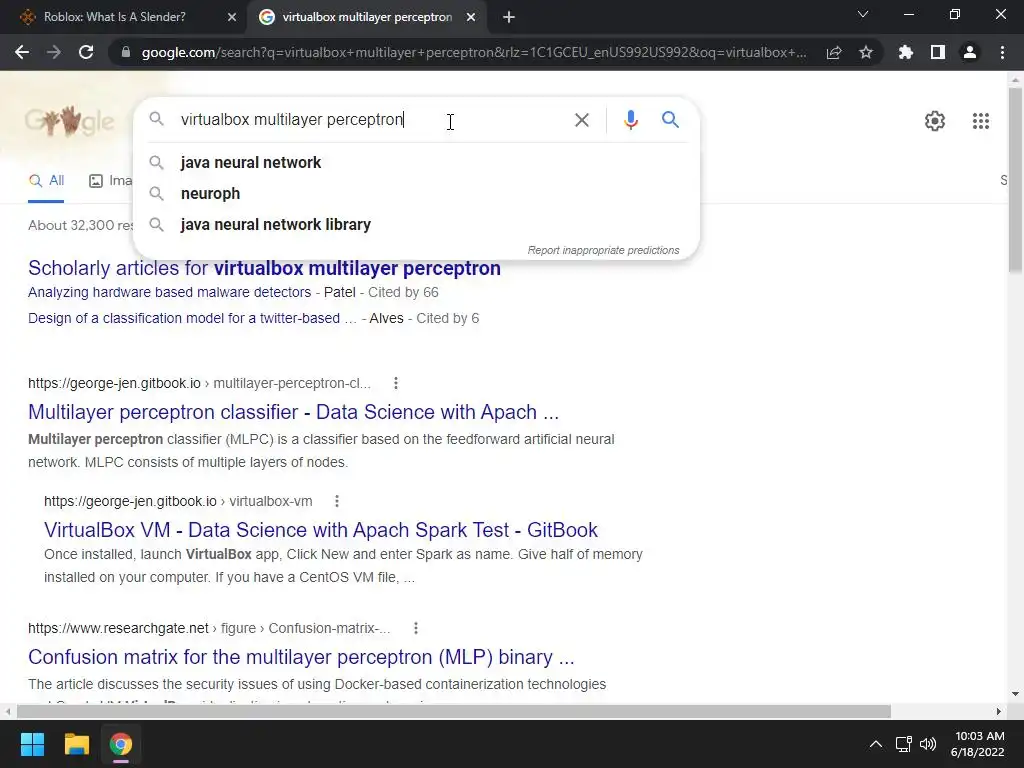Open Chrome tab search dropdown
The image size is (1024, 768).
click(863, 14)
